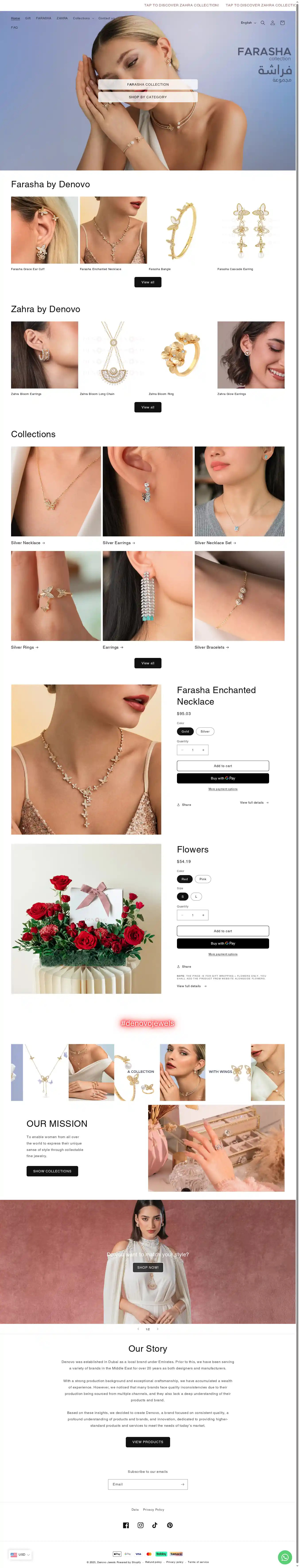The width and height of the screenshot is (299, 1568).
Task: Expand the English language dropdown
Action: (x=249, y=23)
